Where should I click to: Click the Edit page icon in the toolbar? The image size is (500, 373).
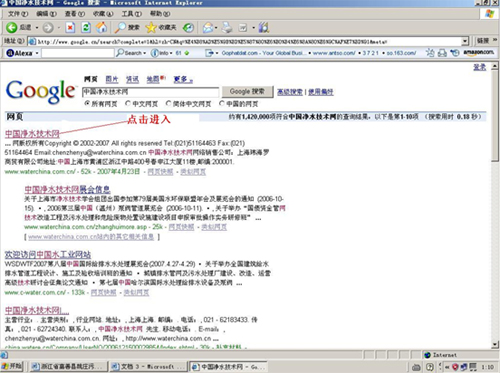pyautogui.click(x=243, y=28)
